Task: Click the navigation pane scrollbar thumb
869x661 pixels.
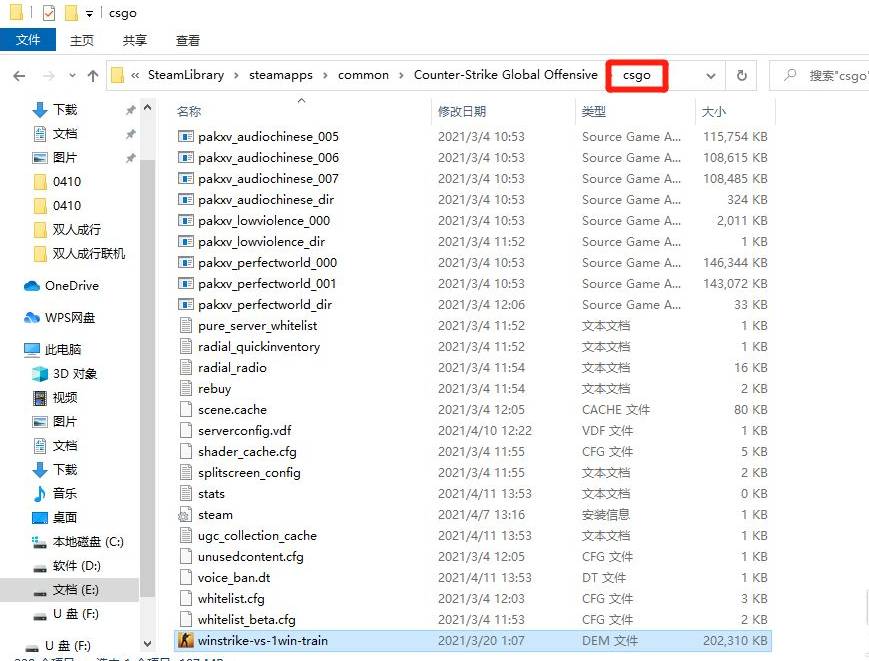Action: coord(147,379)
